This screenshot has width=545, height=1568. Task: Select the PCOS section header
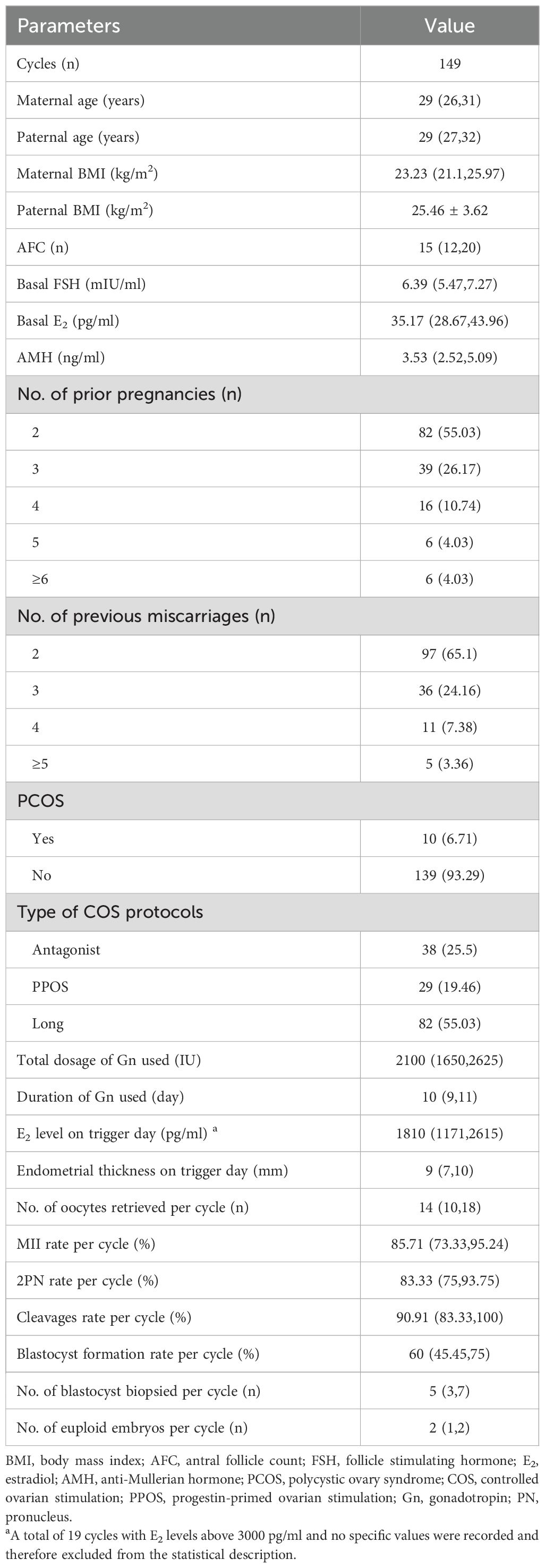(x=41, y=801)
